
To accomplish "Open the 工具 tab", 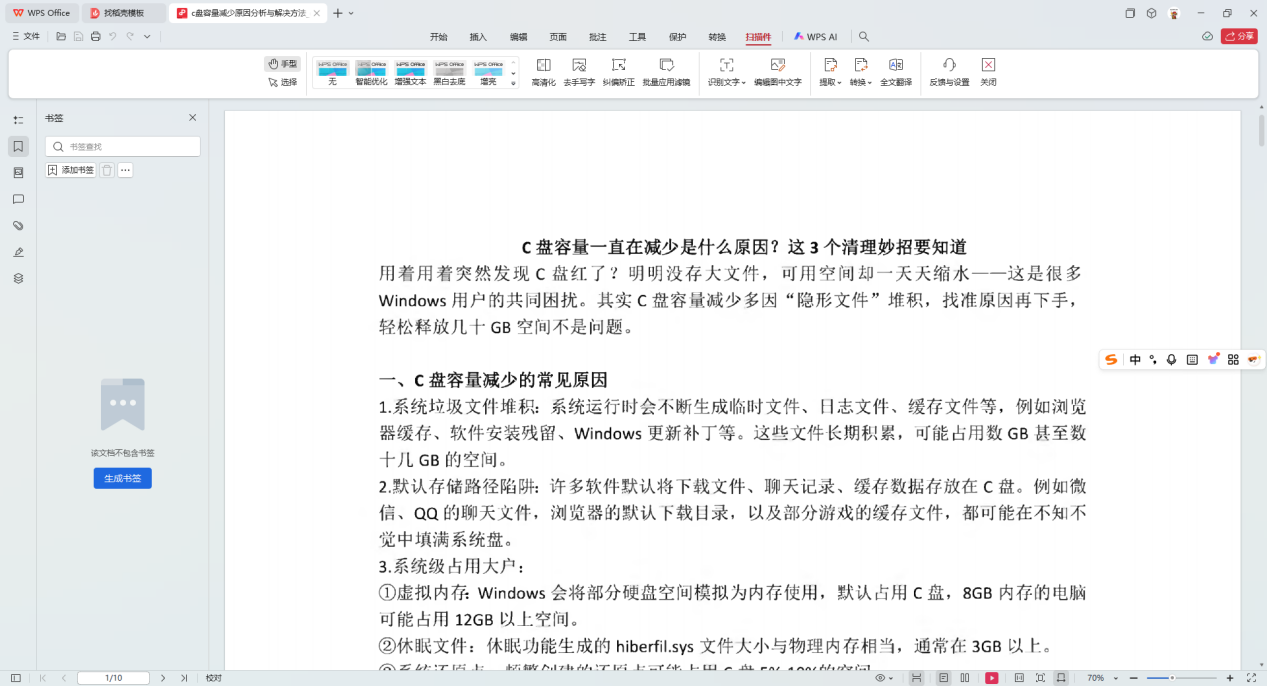I will click(637, 37).
